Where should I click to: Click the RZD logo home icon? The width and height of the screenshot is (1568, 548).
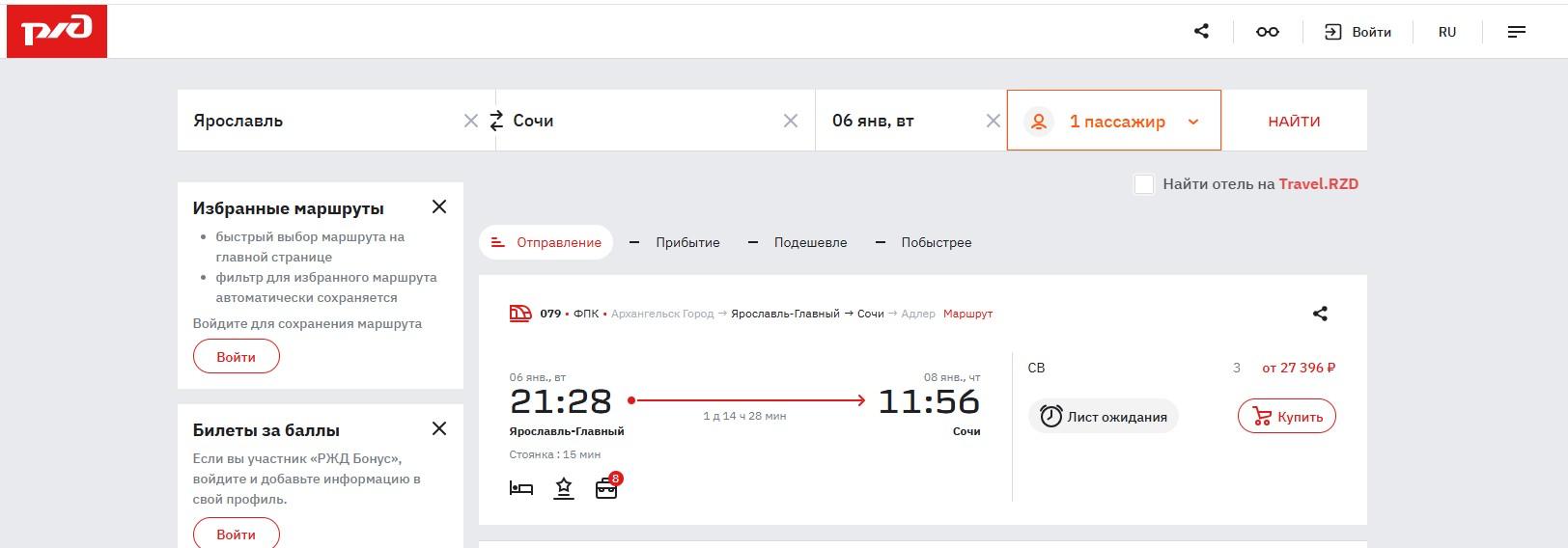pyautogui.click(x=57, y=31)
